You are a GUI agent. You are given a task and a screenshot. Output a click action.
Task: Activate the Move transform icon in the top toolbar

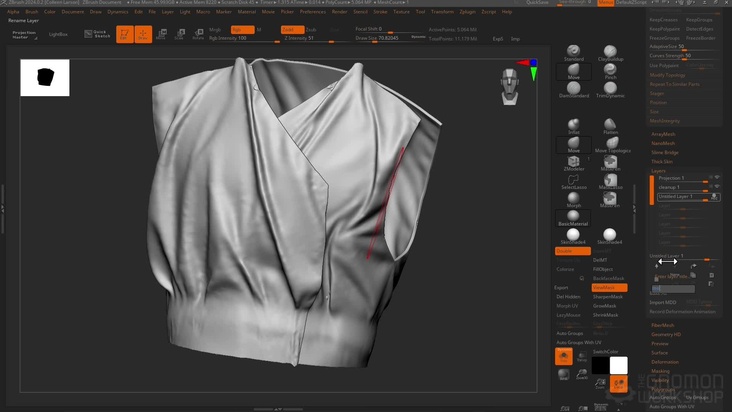[162, 34]
